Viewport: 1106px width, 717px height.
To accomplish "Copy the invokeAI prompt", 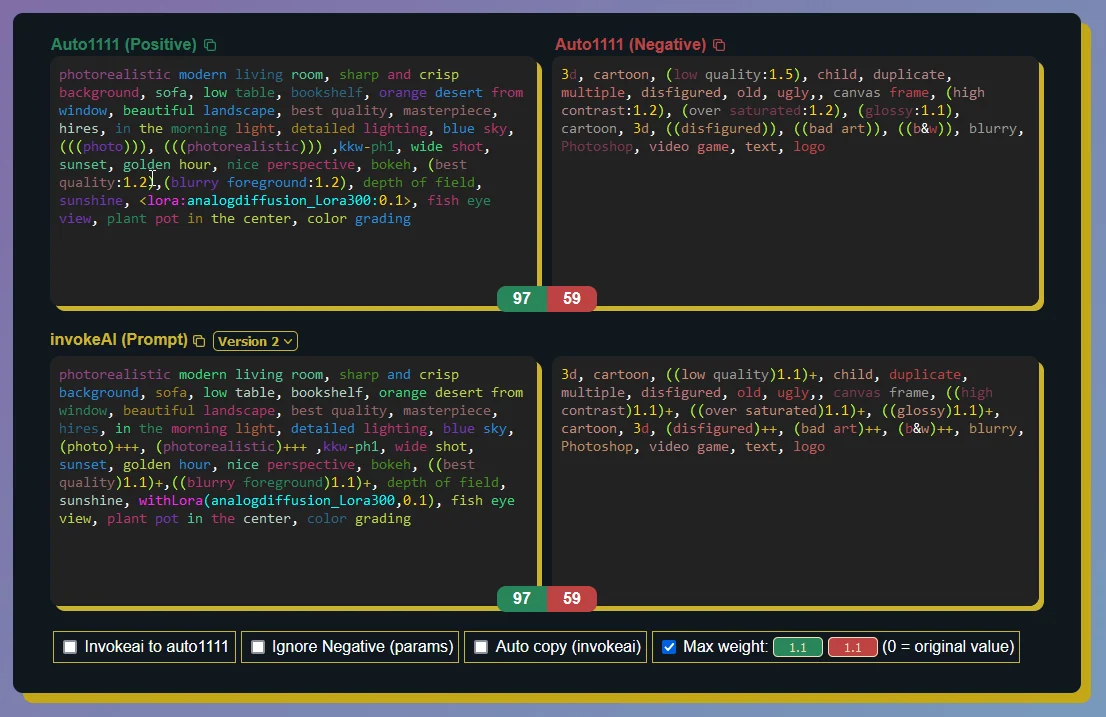I will [199, 341].
